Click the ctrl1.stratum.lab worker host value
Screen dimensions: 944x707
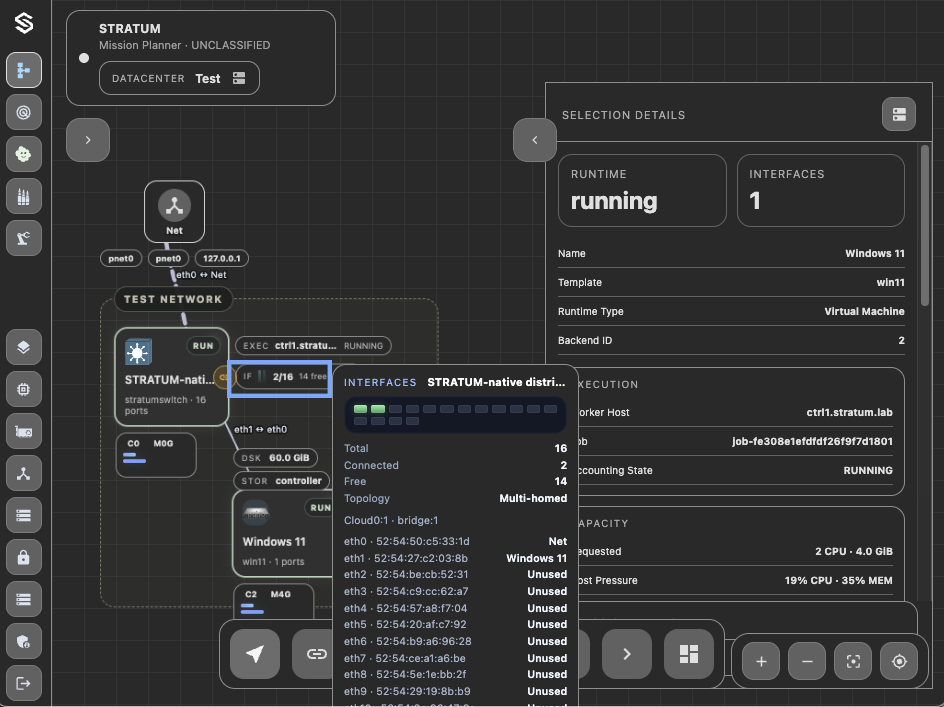coord(849,413)
